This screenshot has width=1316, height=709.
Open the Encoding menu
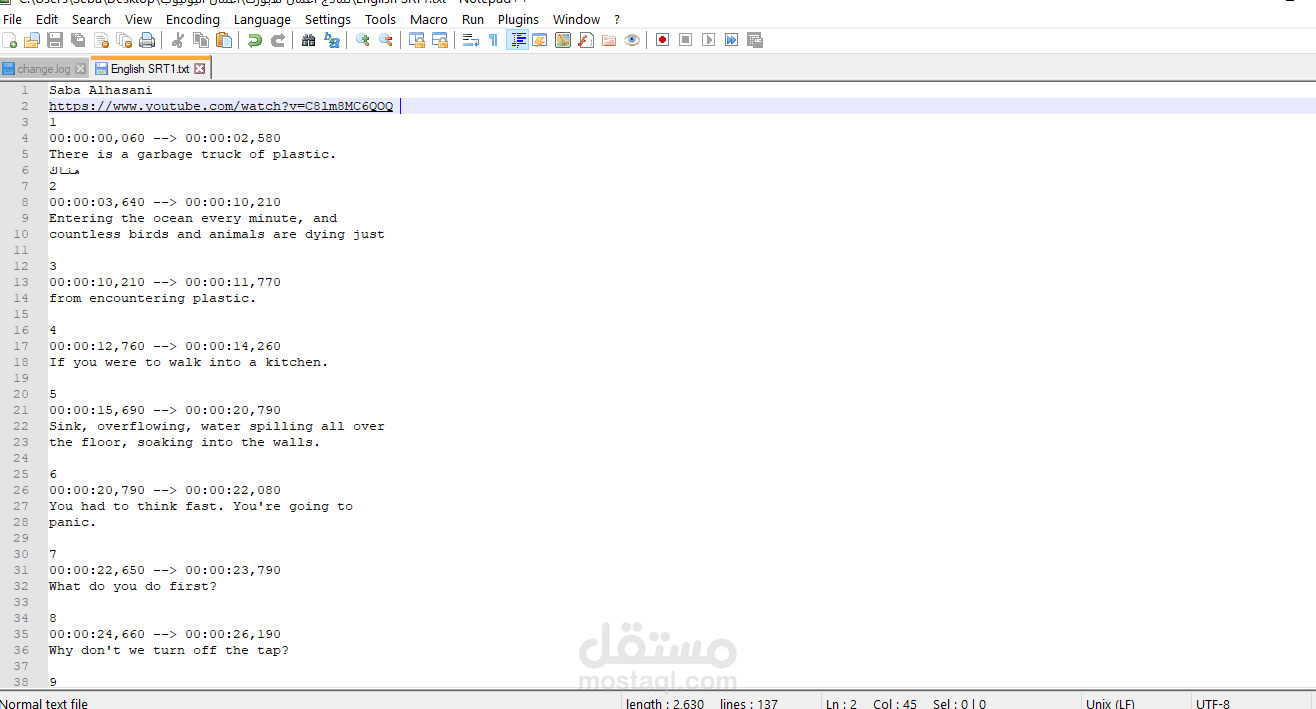pyautogui.click(x=193, y=19)
